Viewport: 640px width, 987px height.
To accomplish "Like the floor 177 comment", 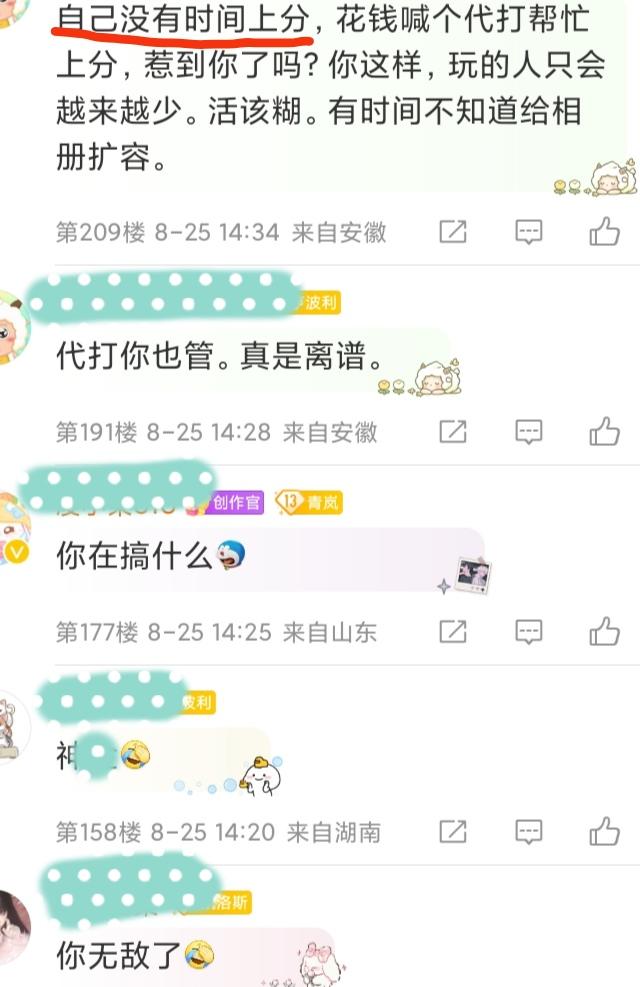I will [x=604, y=631].
